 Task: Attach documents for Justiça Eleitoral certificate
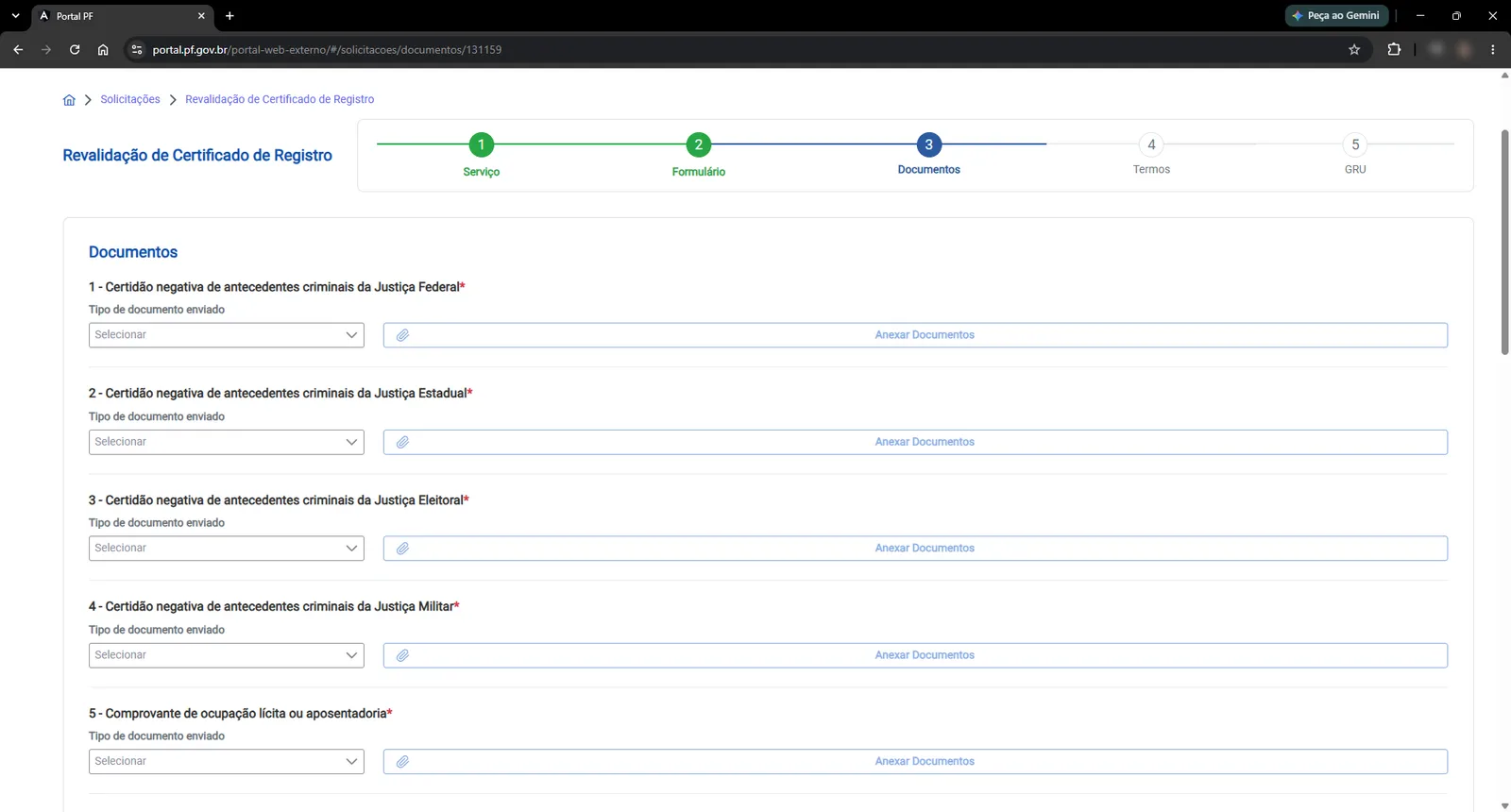tap(915, 549)
